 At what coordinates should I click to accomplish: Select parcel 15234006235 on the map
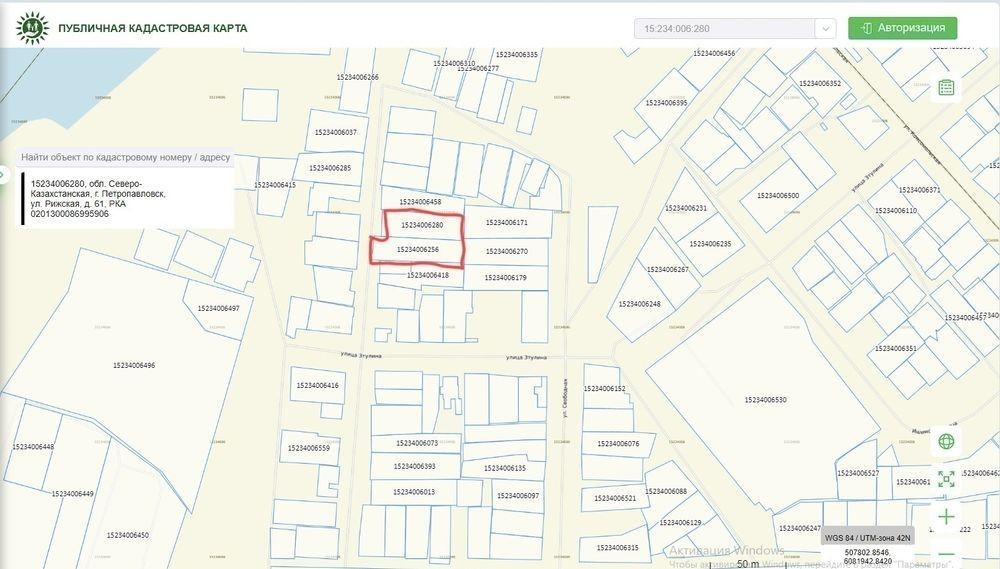710,244
